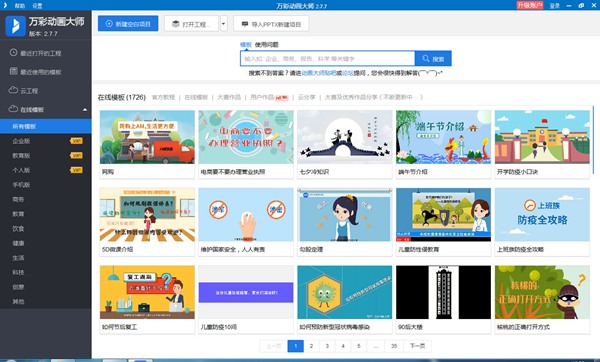This screenshot has height=362, width=600.
Task: Click the 打开工程 open project button
Action: (x=191, y=24)
